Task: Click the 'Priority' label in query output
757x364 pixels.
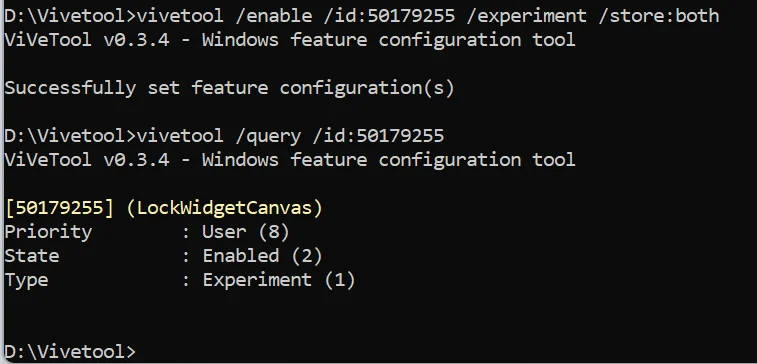Action: [48, 232]
